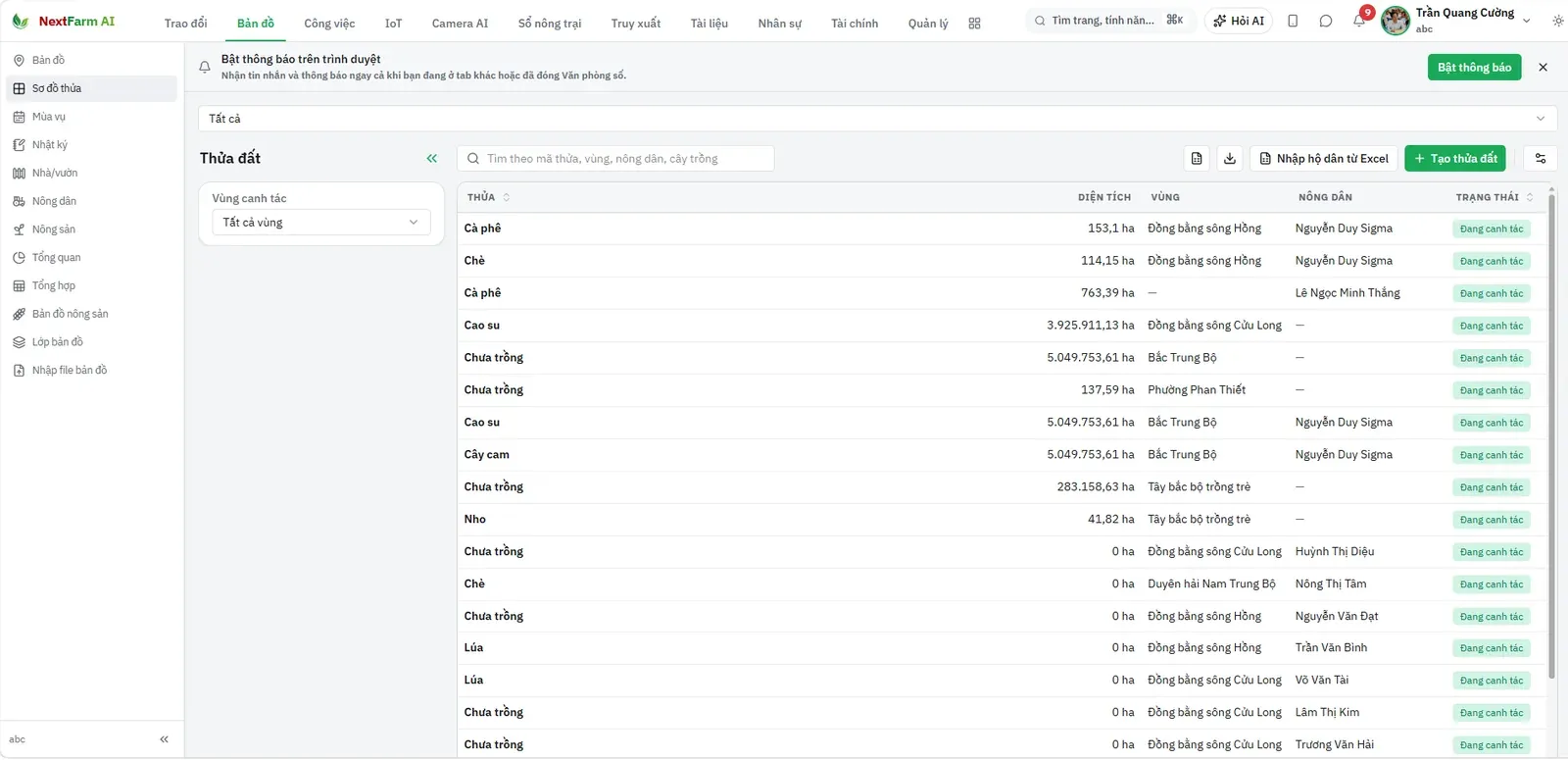Sort the table by the THỬA column
This screenshot has width=1568, height=760.
pos(488,197)
